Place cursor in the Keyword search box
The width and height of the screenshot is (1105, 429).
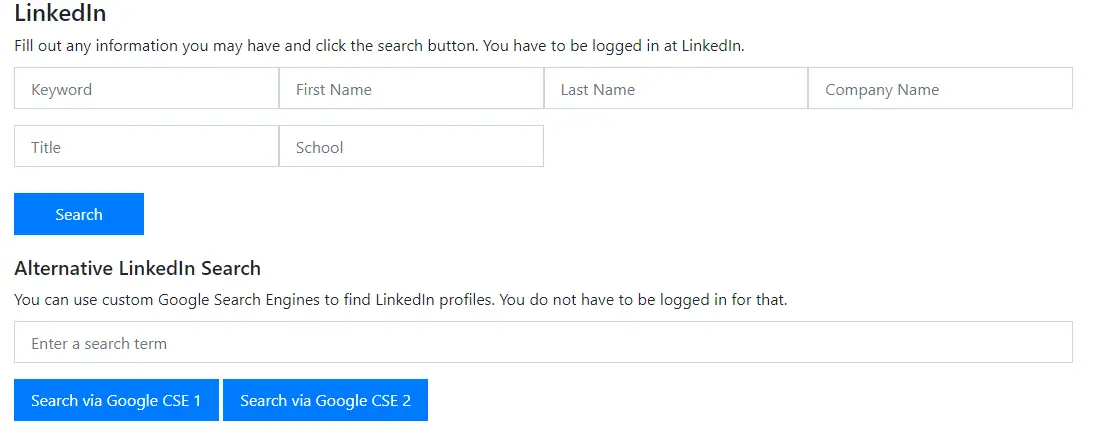146,89
